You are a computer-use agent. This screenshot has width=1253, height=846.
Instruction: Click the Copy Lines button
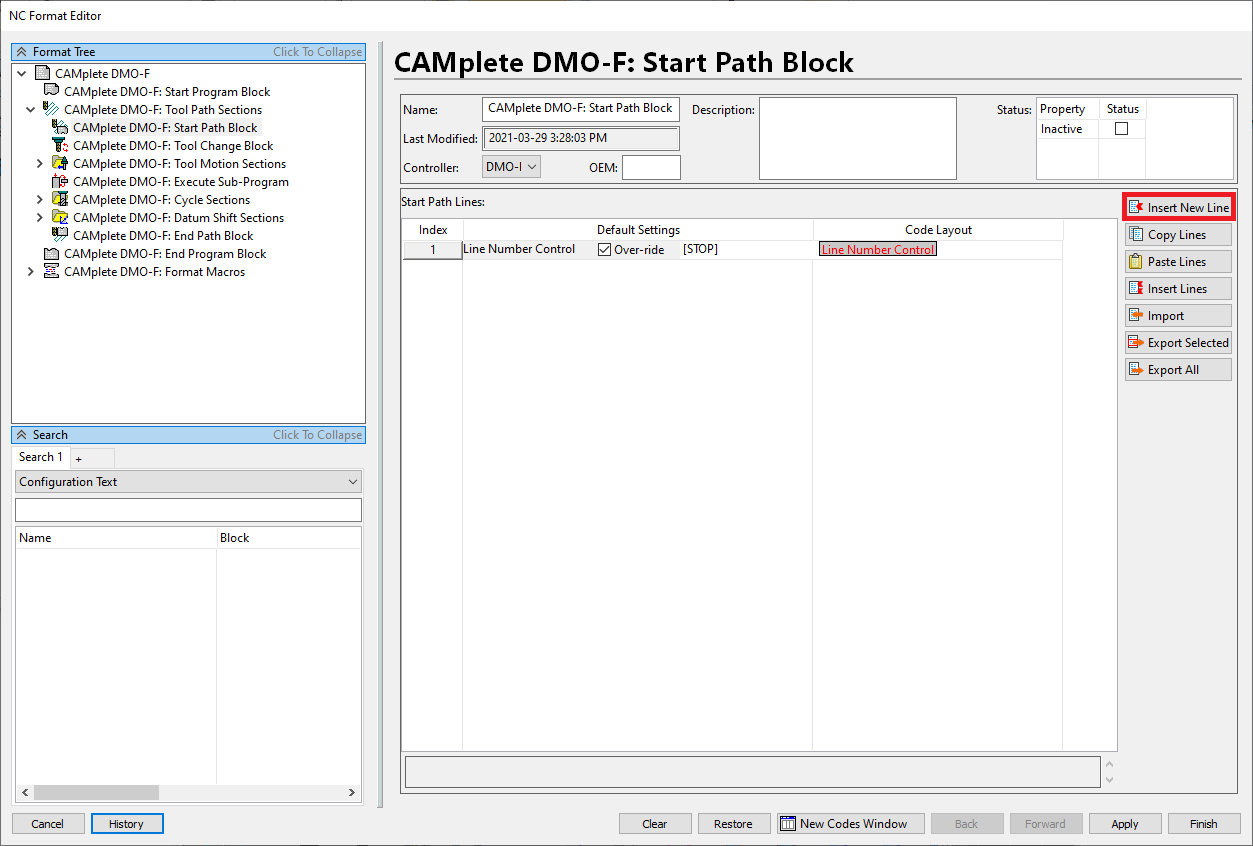(x=1178, y=235)
